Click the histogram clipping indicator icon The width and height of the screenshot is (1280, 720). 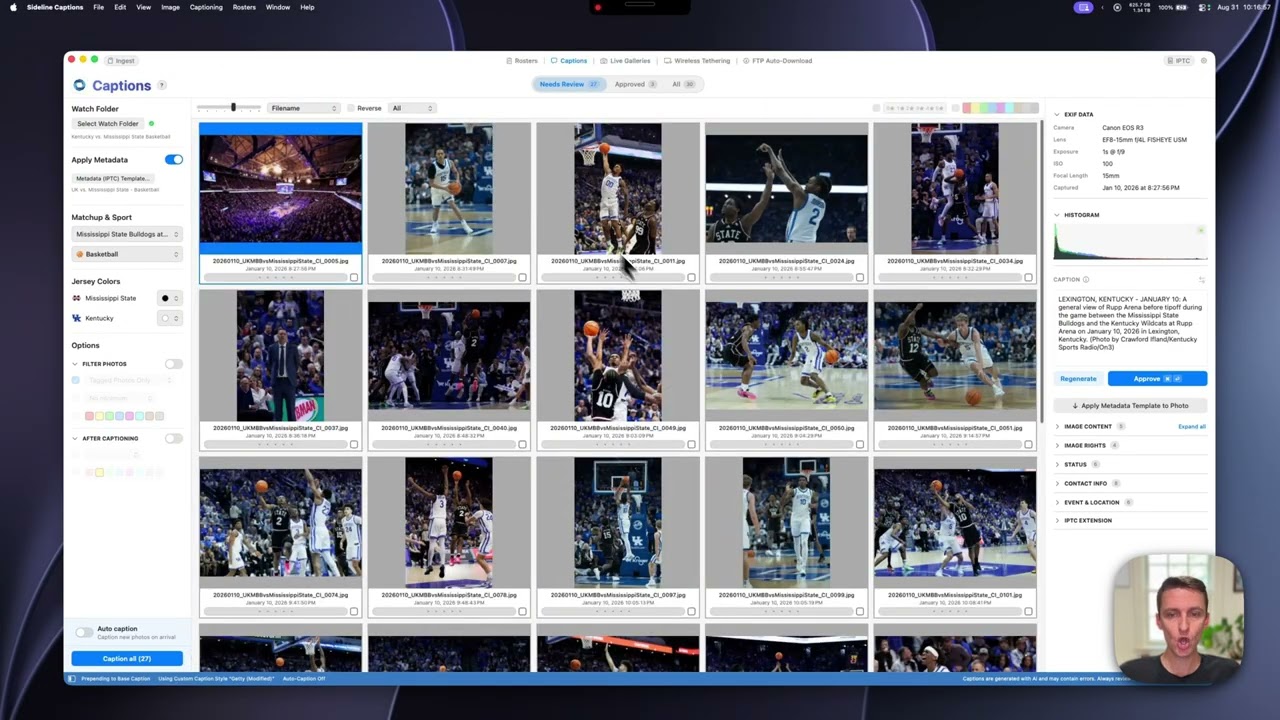(1201, 231)
